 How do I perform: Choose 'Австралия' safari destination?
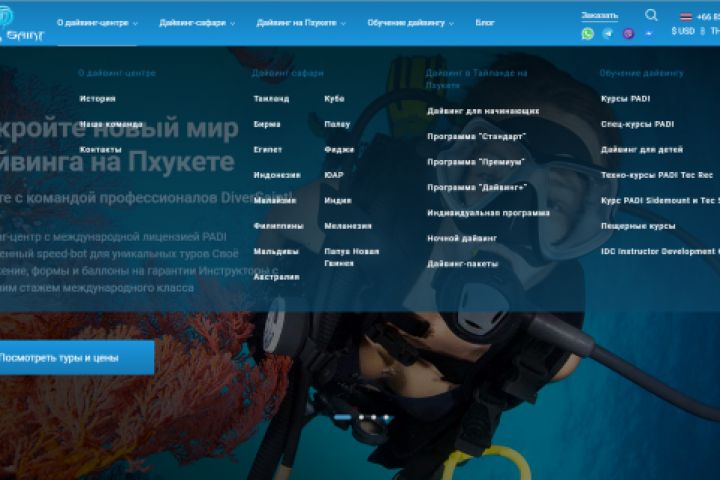[x=276, y=277]
